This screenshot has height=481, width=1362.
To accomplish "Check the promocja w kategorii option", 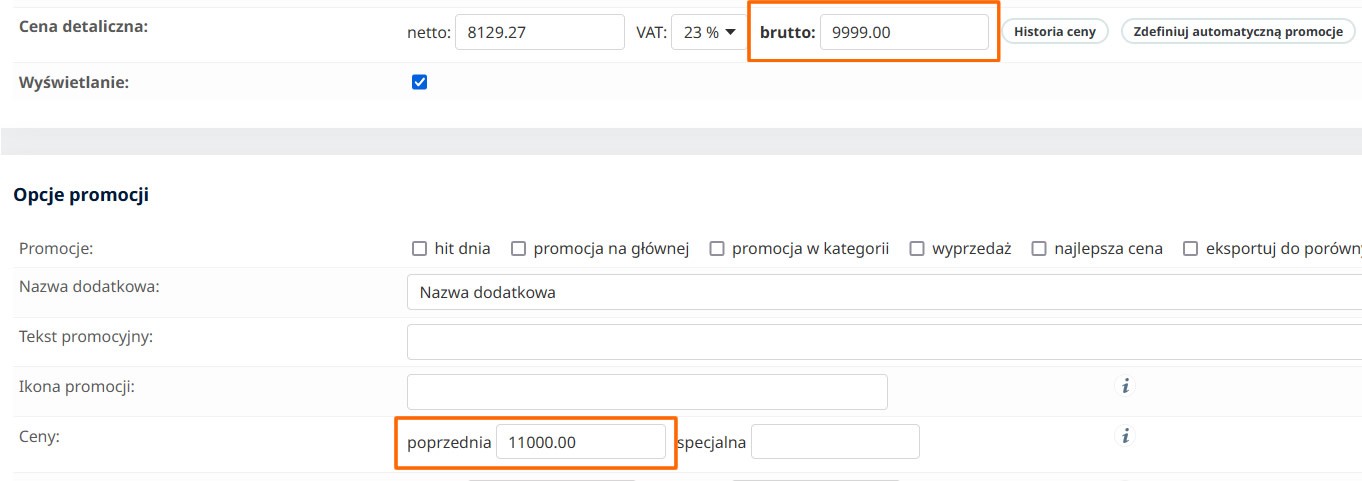I will tap(717, 249).
